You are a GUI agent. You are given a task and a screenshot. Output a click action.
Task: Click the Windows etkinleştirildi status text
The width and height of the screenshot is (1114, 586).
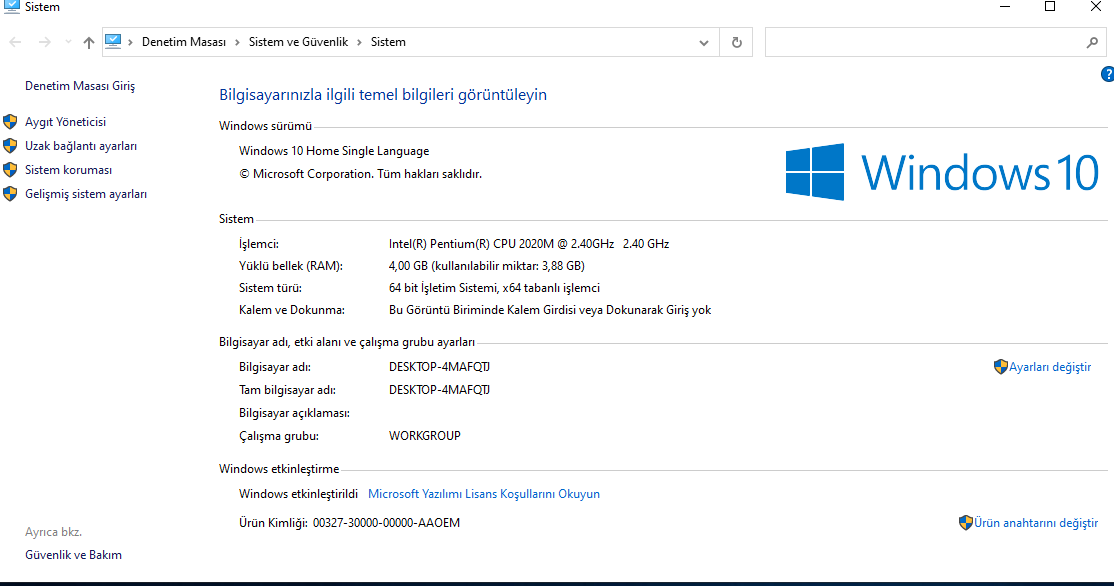(298, 494)
